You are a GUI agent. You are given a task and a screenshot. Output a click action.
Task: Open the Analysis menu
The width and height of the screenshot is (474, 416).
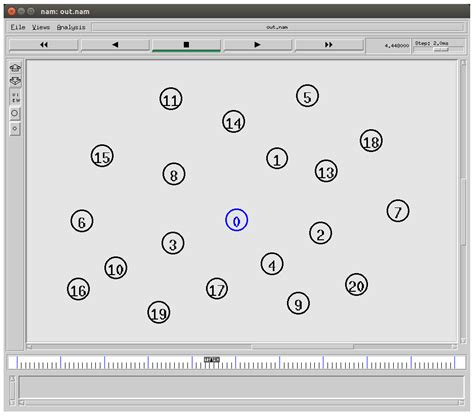pos(71,27)
